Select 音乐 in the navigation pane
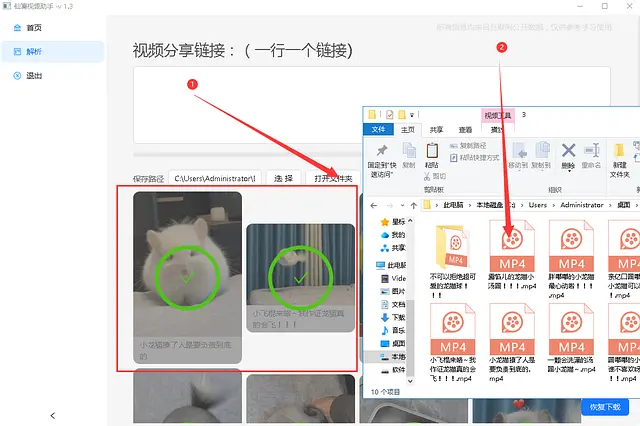640x426 pixels. point(393,331)
